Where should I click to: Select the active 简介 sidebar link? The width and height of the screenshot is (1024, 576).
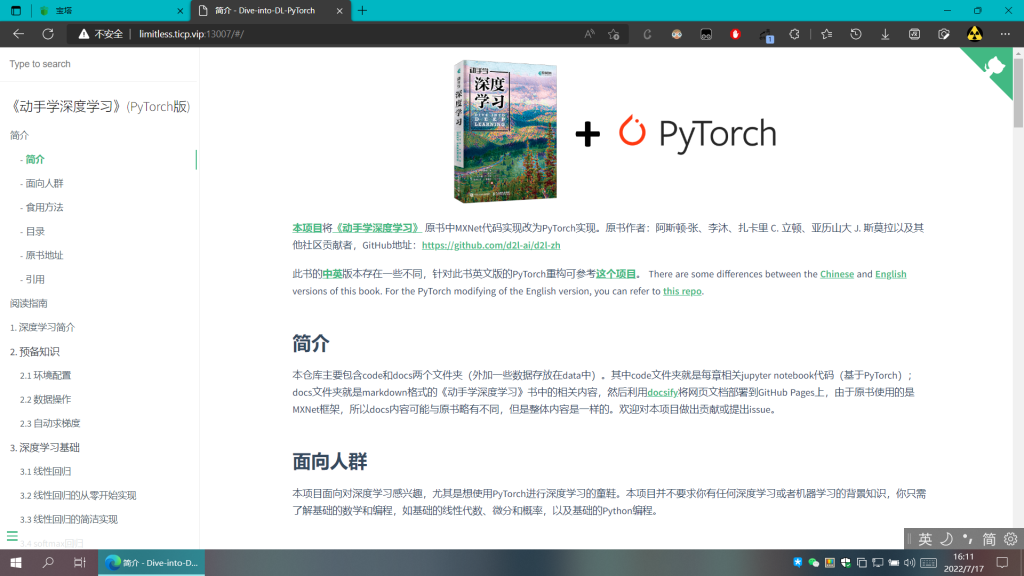[x=35, y=159]
